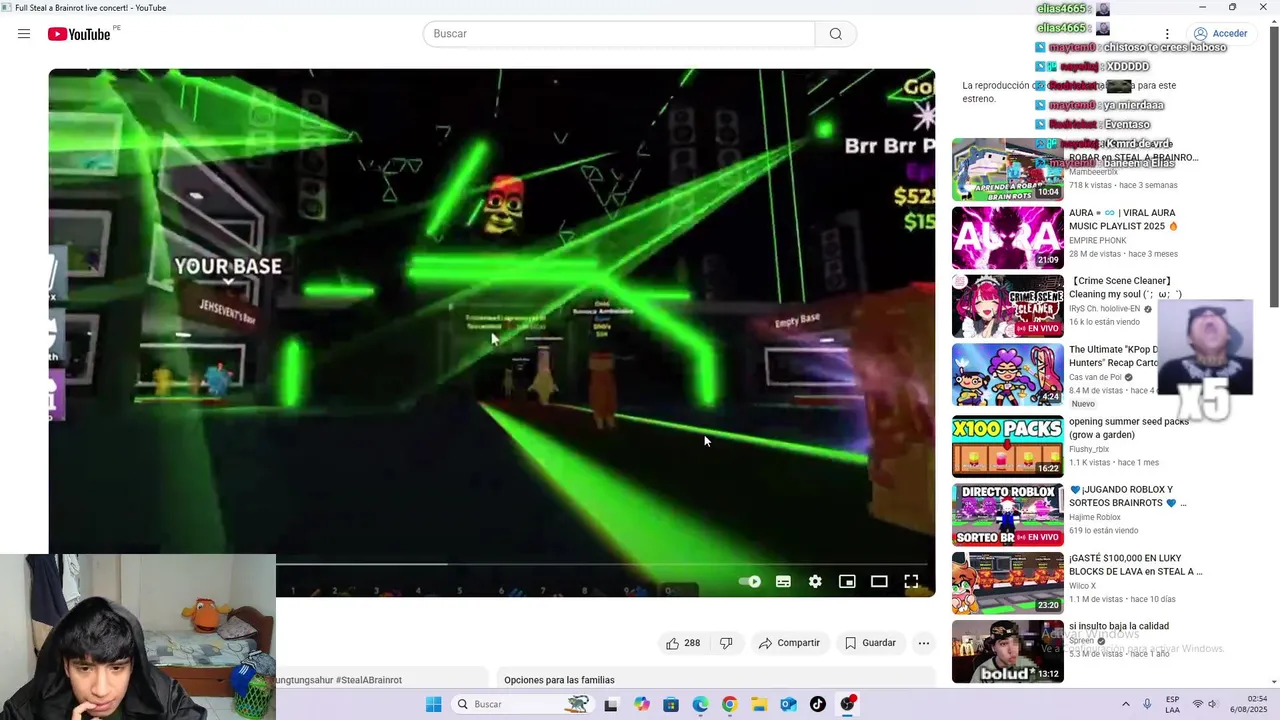The image size is (1280, 720).
Task: Open Wilco X channel name
Action: point(1082,585)
